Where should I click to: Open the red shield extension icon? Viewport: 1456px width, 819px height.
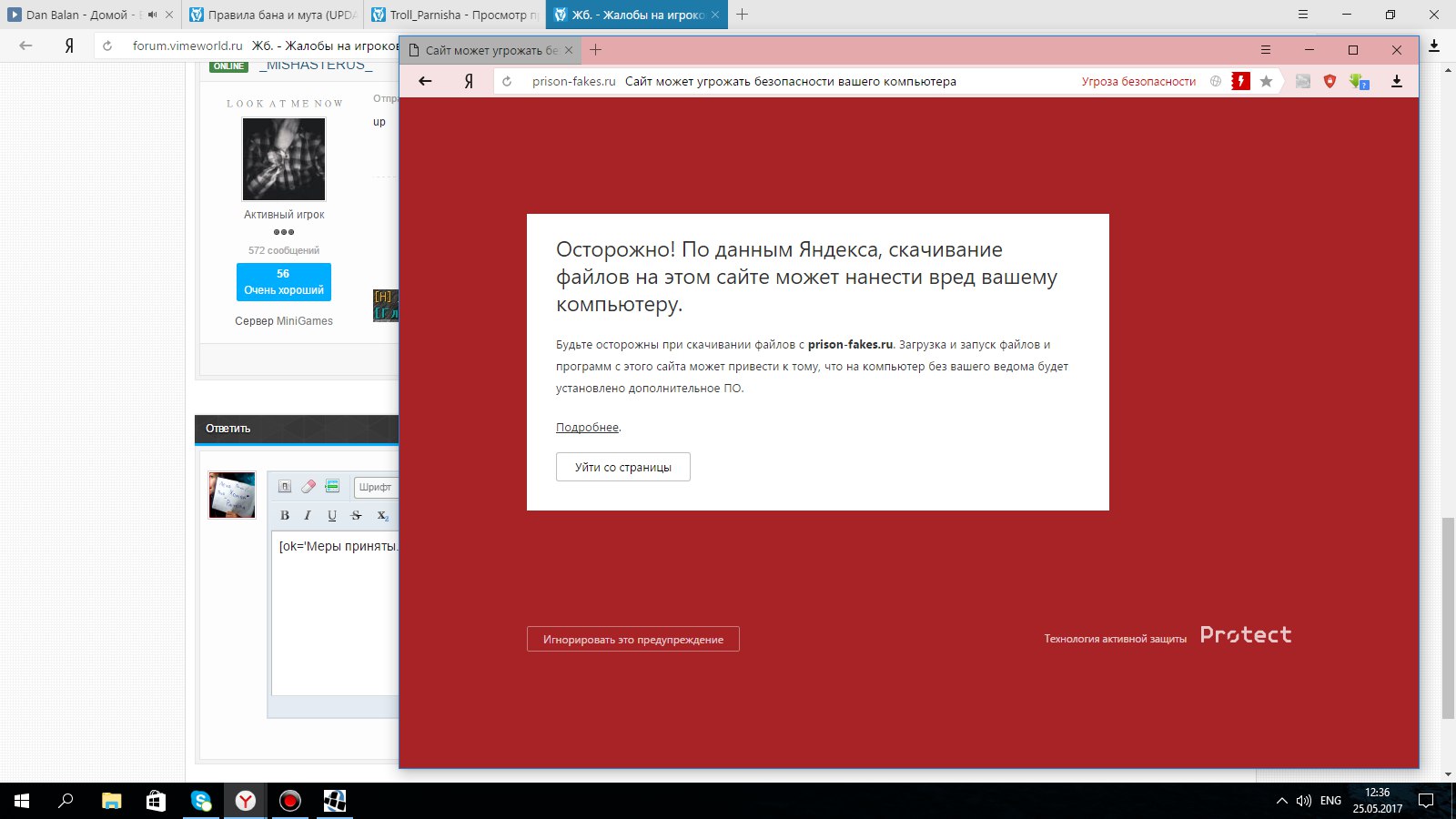coord(1330,81)
